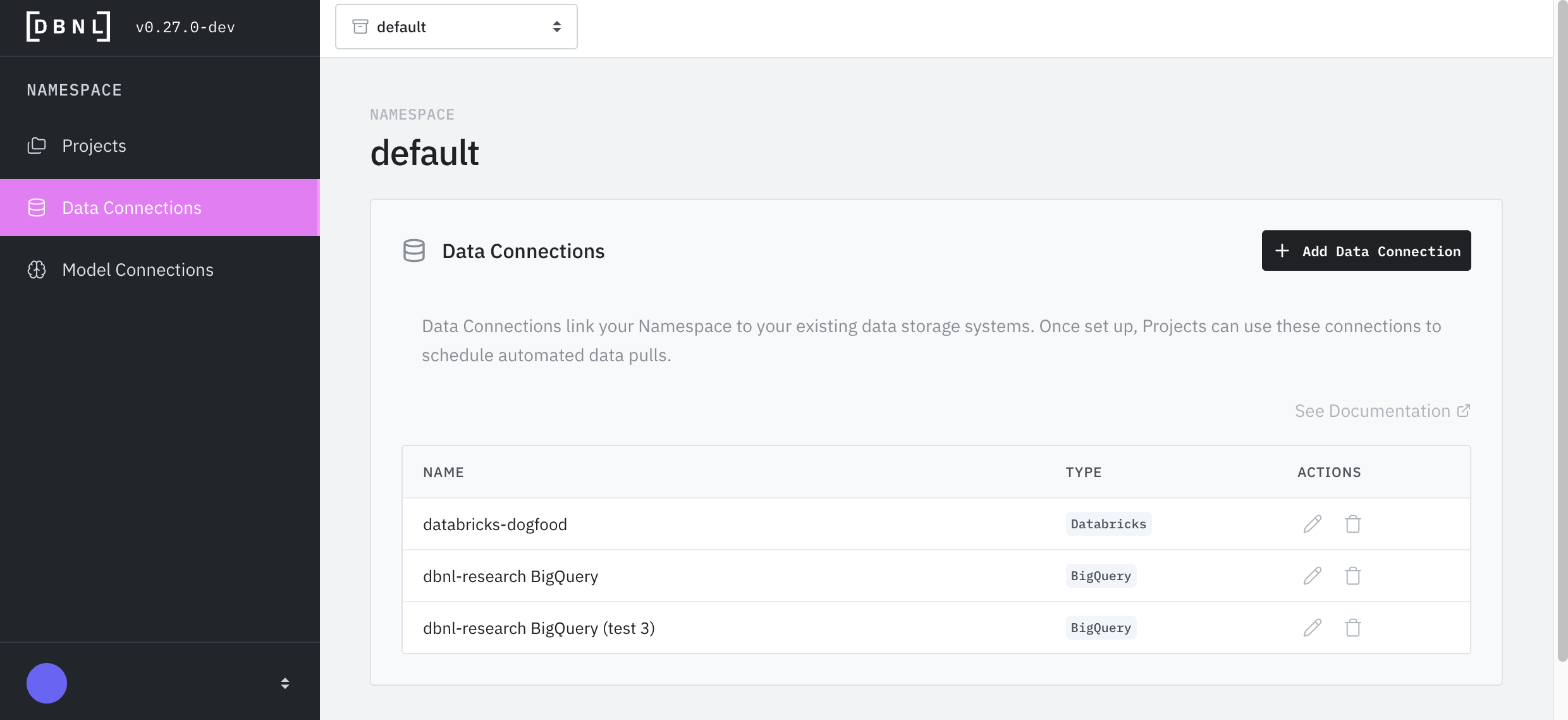Image resolution: width=1568 pixels, height=720 pixels.
Task: Click the page vertical scrollbar
Action: click(1561, 329)
